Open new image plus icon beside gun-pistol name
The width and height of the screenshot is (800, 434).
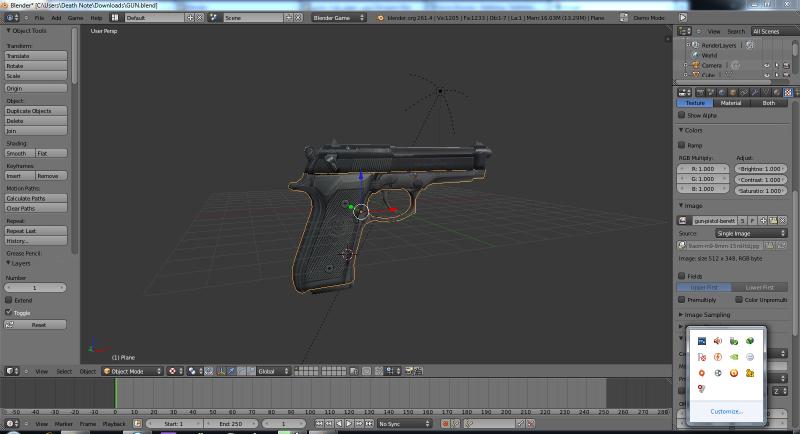pos(763,220)
